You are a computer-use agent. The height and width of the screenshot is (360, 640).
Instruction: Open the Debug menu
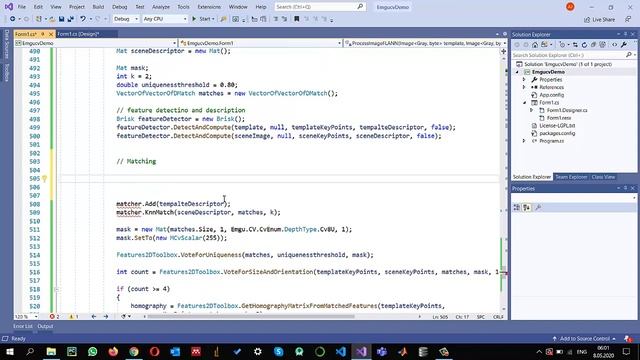(x=120, y=7)
